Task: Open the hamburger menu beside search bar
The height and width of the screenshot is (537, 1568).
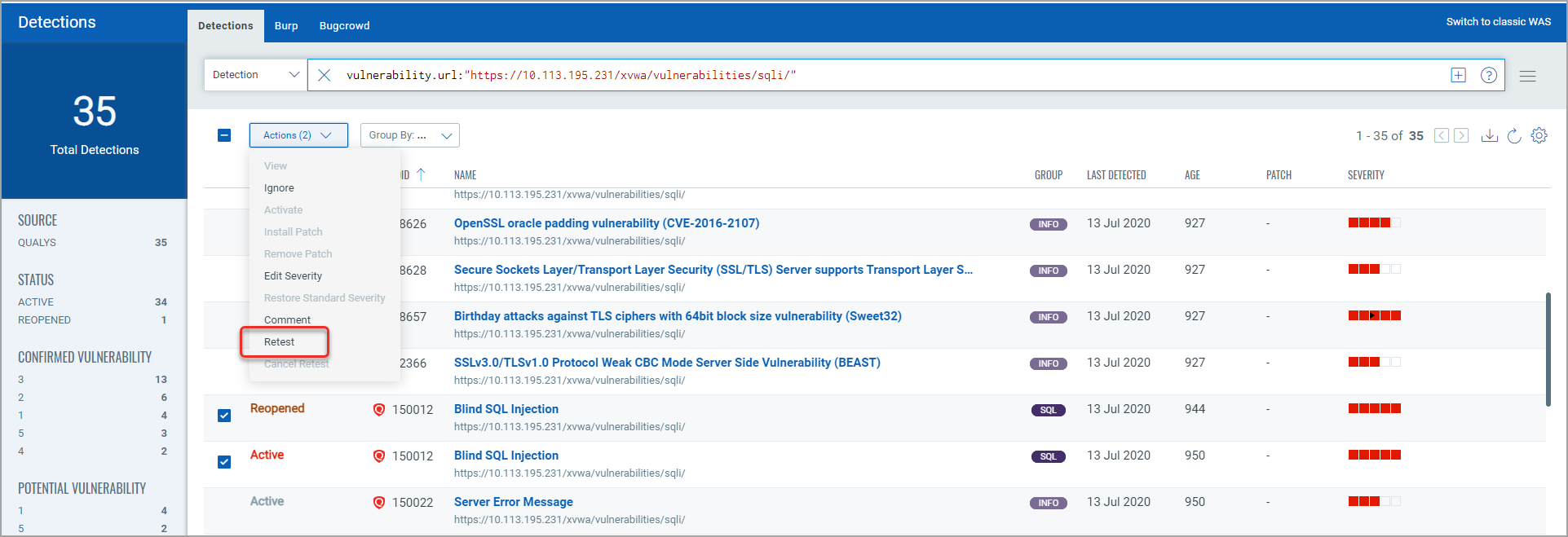Action: pyautogui.click(x=1528, y=76)
